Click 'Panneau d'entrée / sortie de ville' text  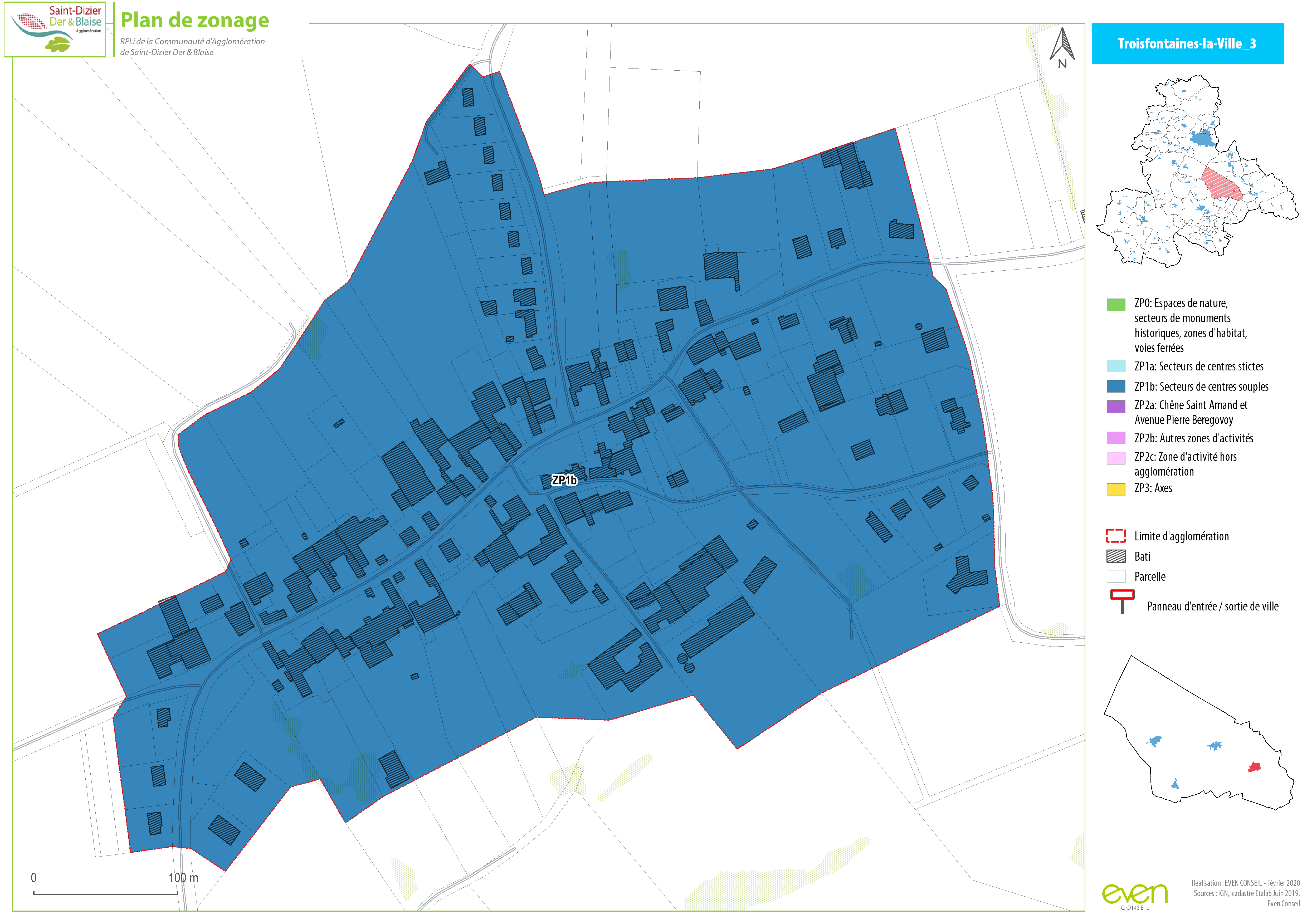pos(1212,606)
